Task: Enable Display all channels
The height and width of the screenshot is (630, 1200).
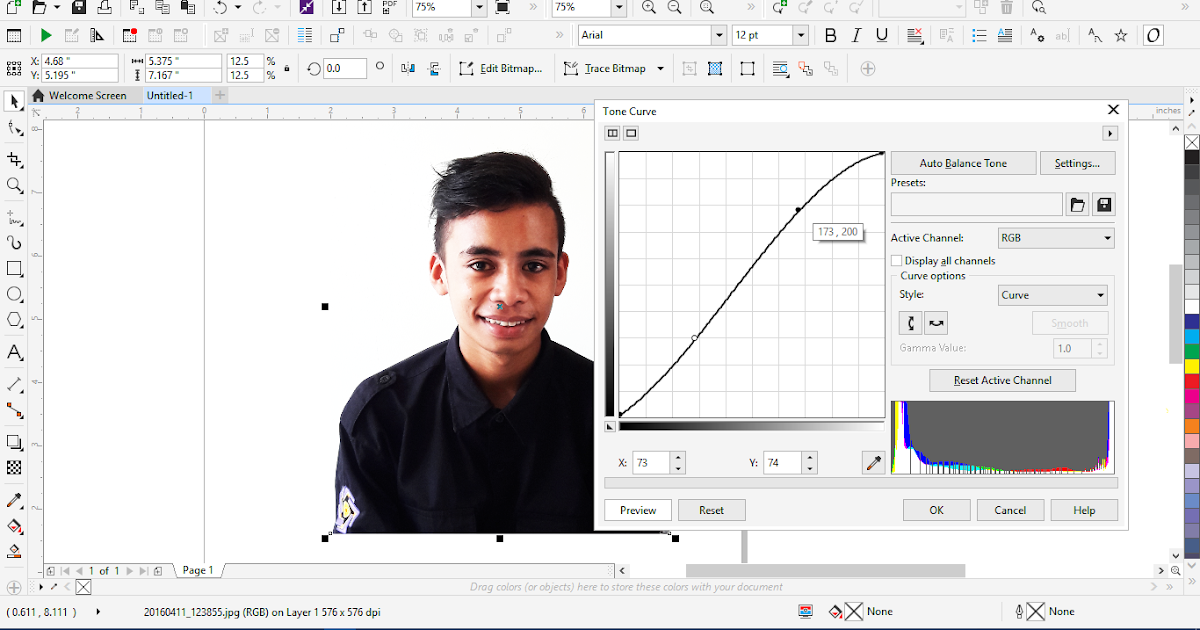Action: (x=897, y=260)
